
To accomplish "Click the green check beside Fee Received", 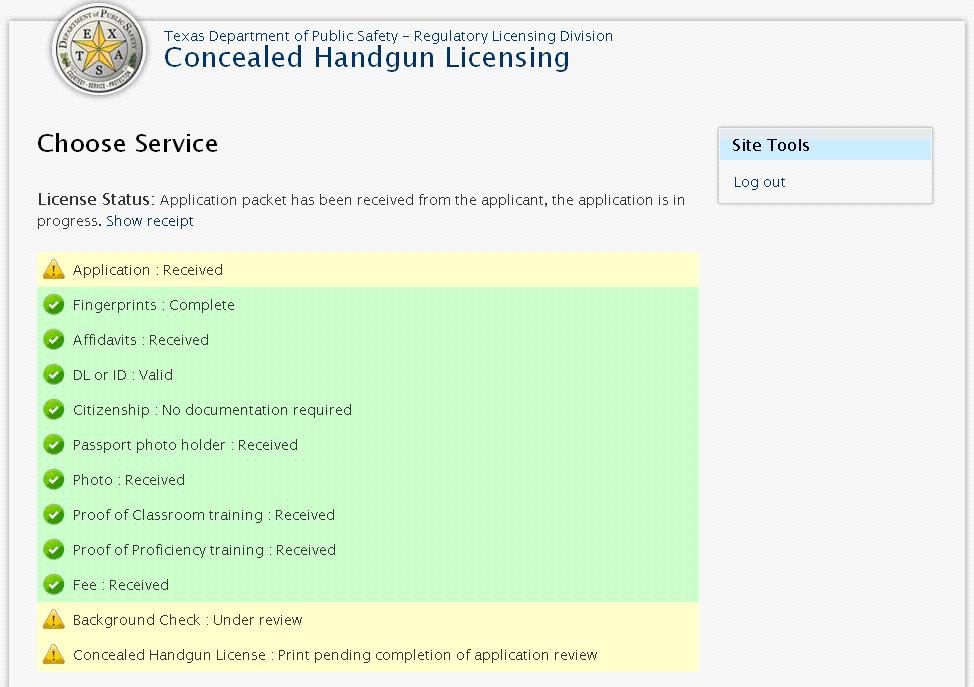I will coord(54,585).
